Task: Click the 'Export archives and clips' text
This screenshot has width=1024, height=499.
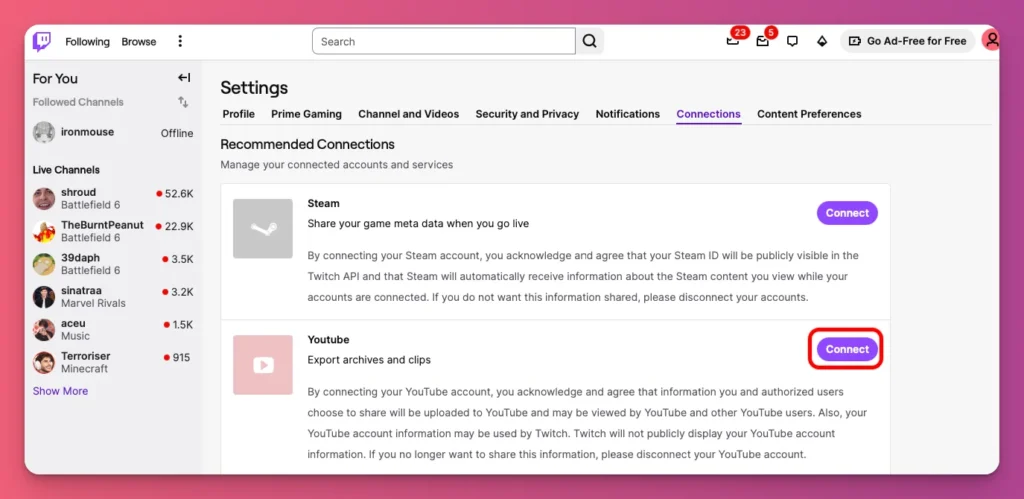Action: point(369,360)
